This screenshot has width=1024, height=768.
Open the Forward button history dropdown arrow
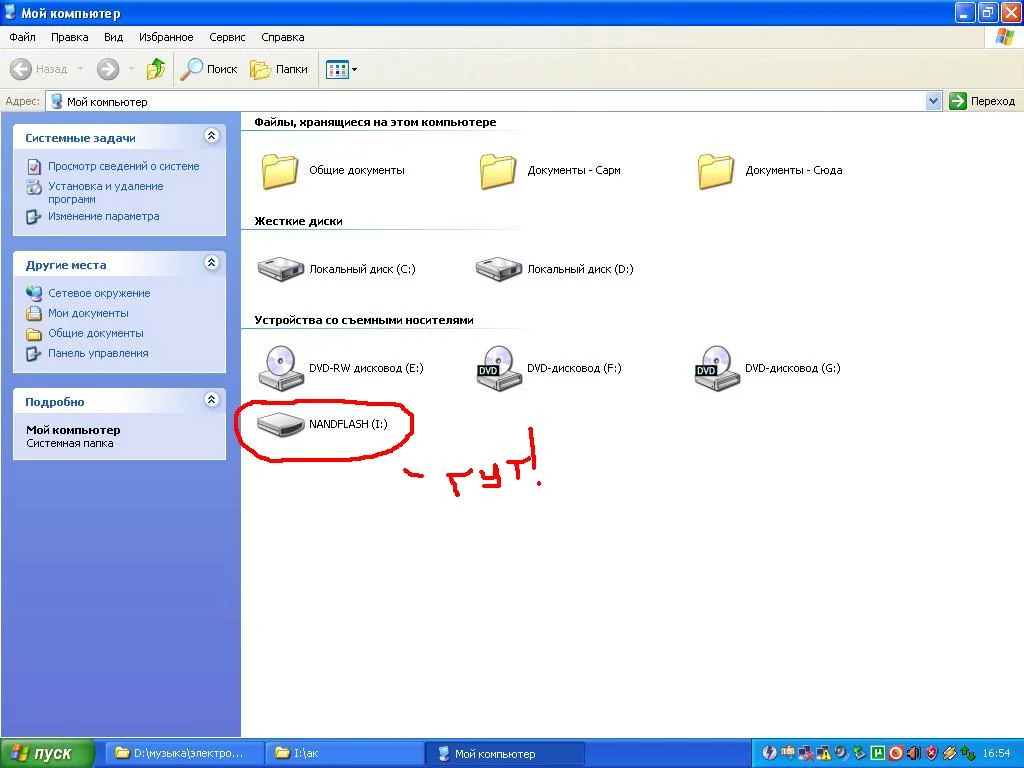(131, 69)
